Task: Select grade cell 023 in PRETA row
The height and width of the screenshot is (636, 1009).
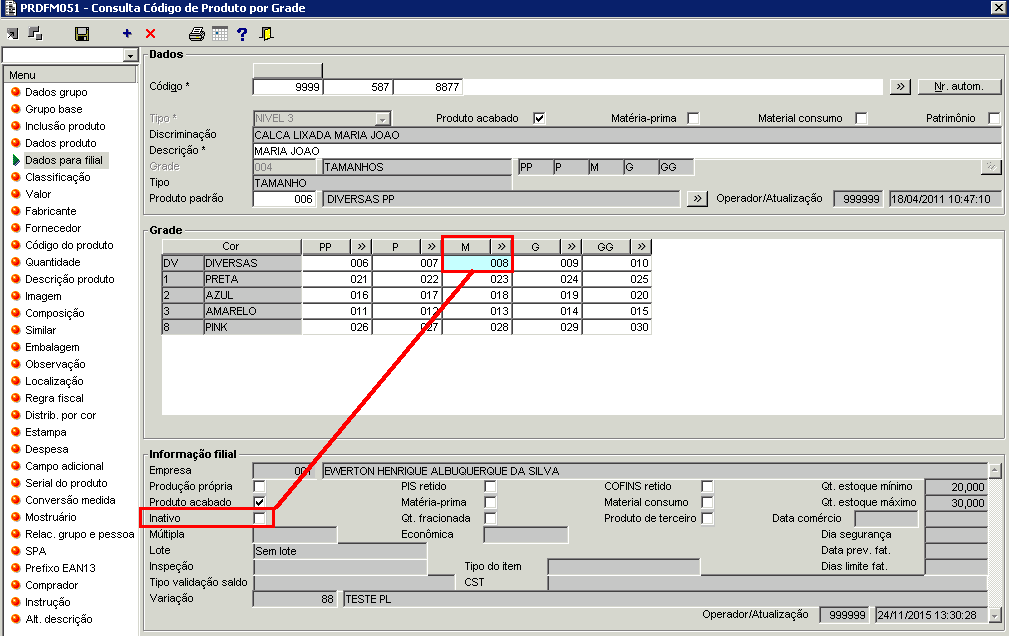Action: pyautogui.click(x=477, y=279)
